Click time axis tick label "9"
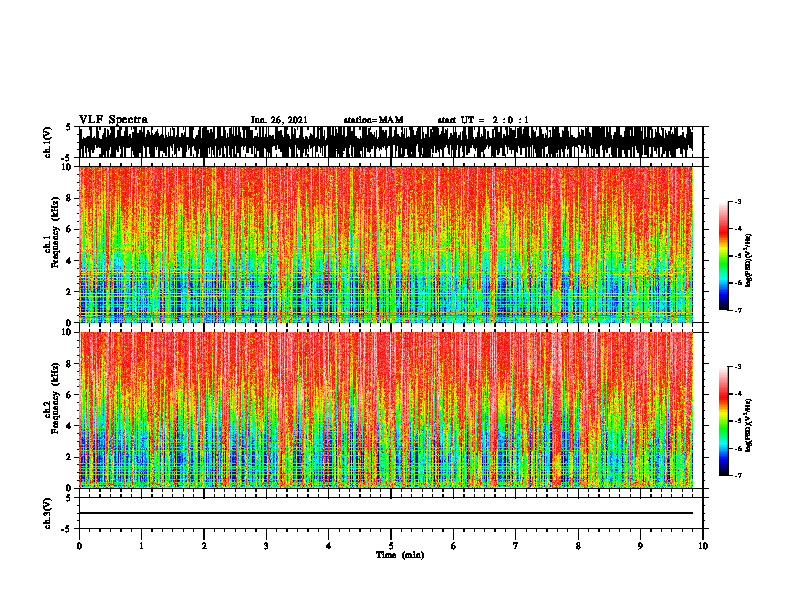 click(640, 546)
